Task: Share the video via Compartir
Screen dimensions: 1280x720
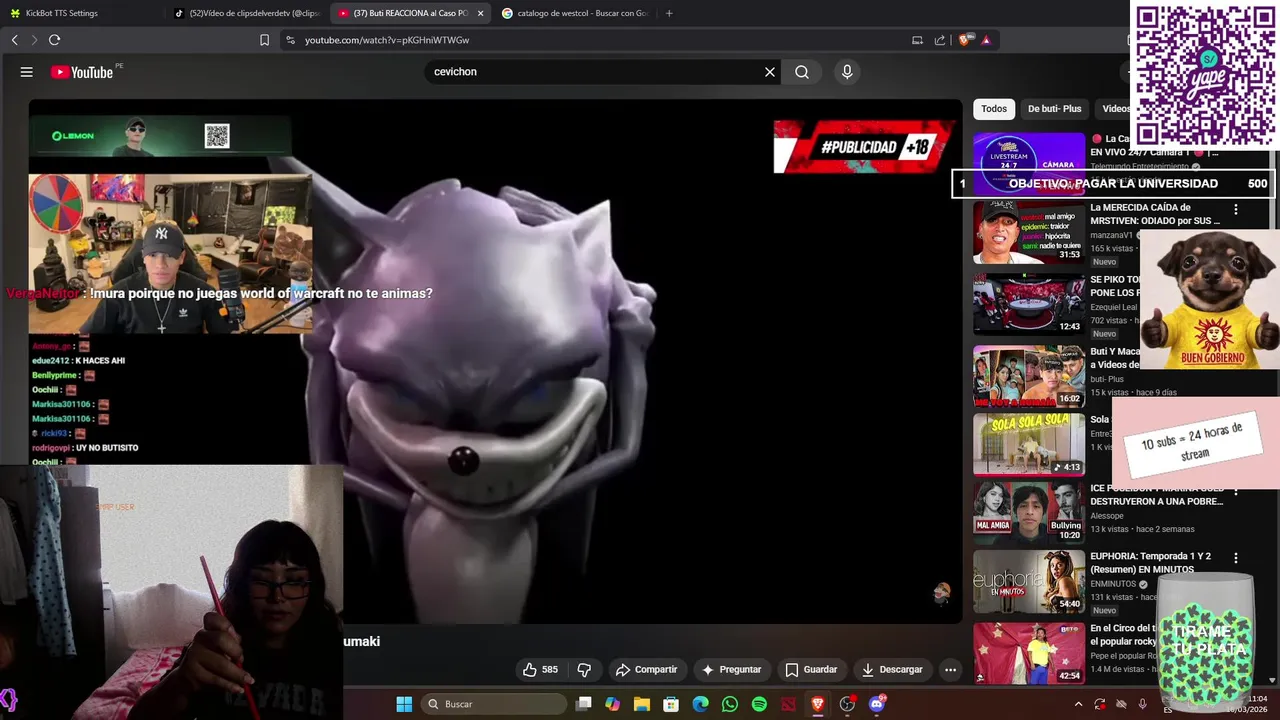Action: point(647,669)
